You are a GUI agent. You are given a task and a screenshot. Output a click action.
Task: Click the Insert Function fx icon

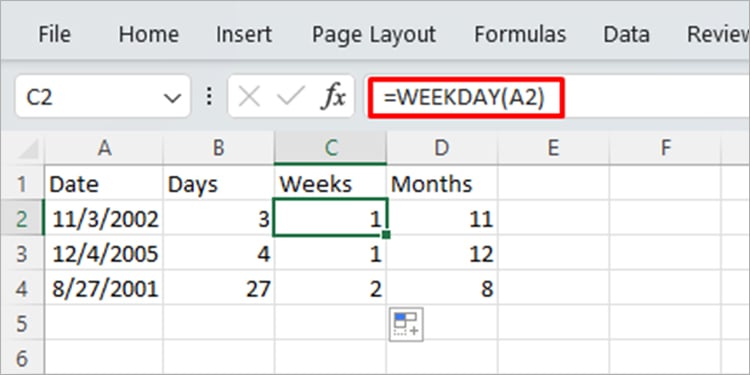pos(333,97)
